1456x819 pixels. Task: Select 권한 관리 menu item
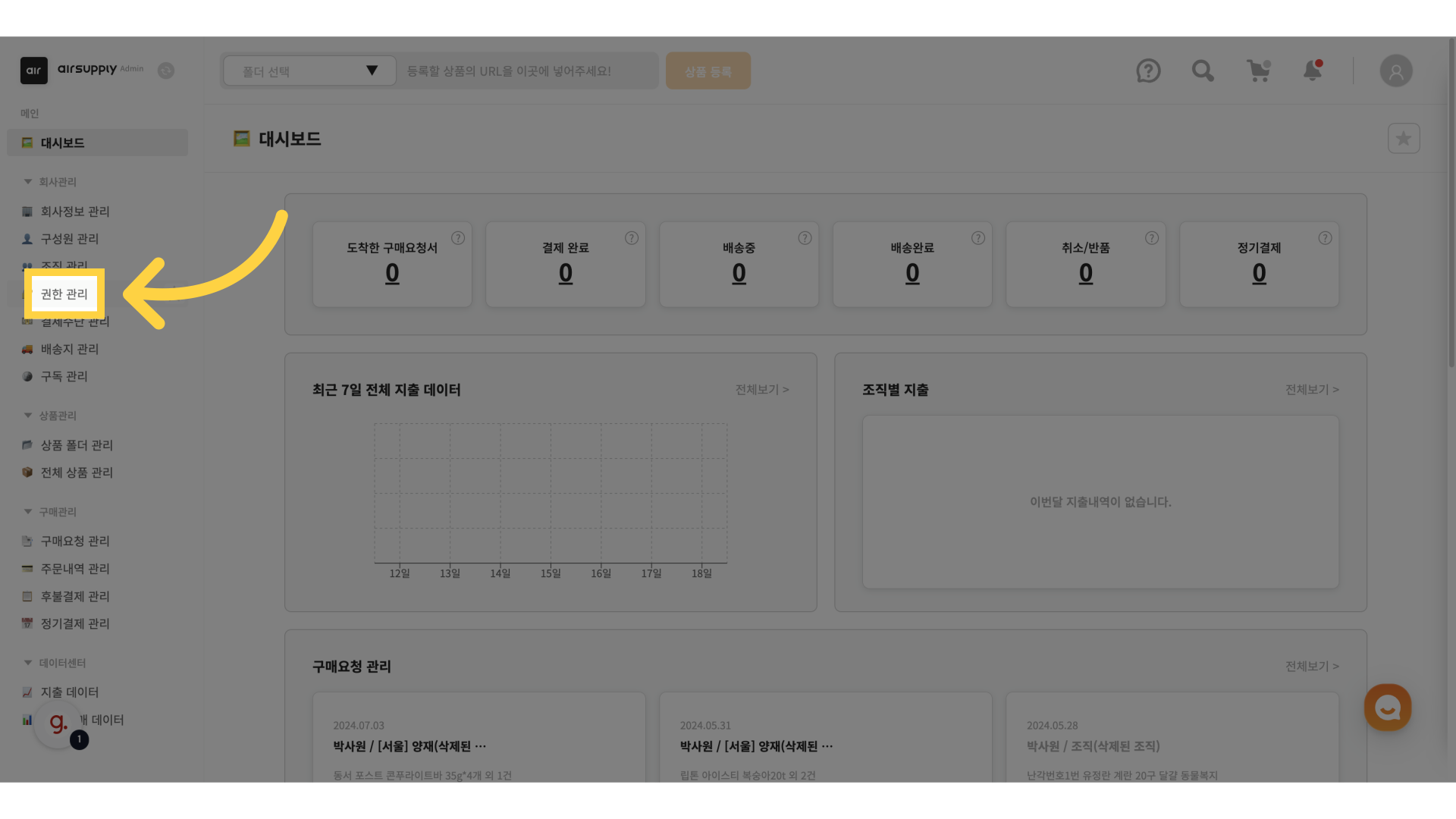(x=64, y=294)
